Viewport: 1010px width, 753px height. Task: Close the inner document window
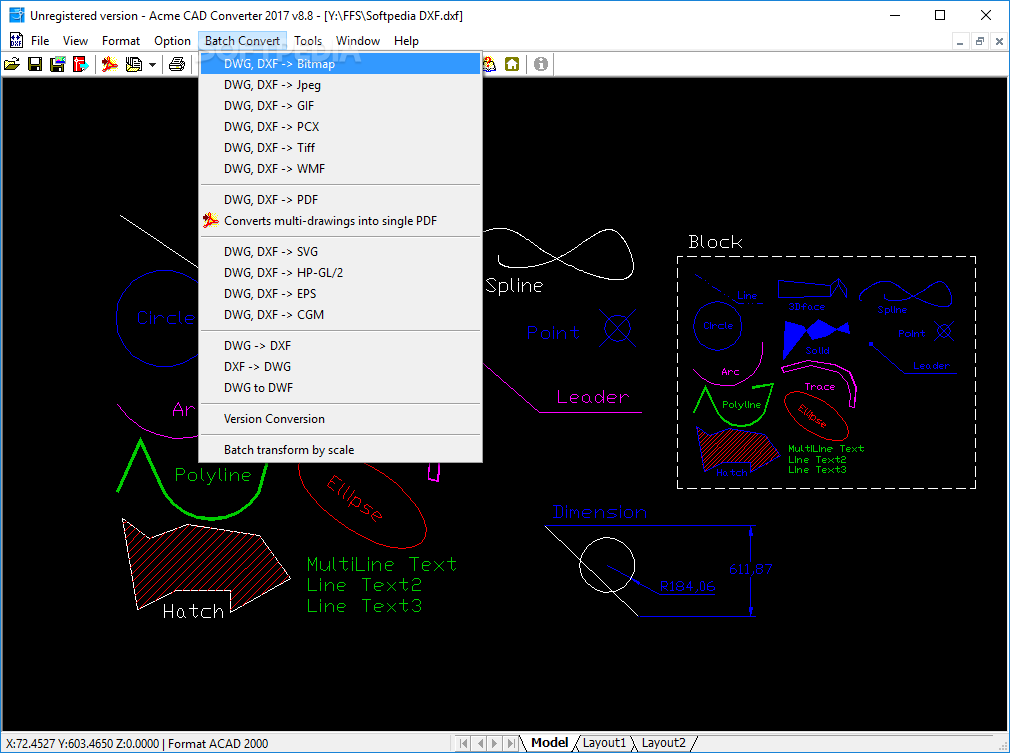click(999, 41)
